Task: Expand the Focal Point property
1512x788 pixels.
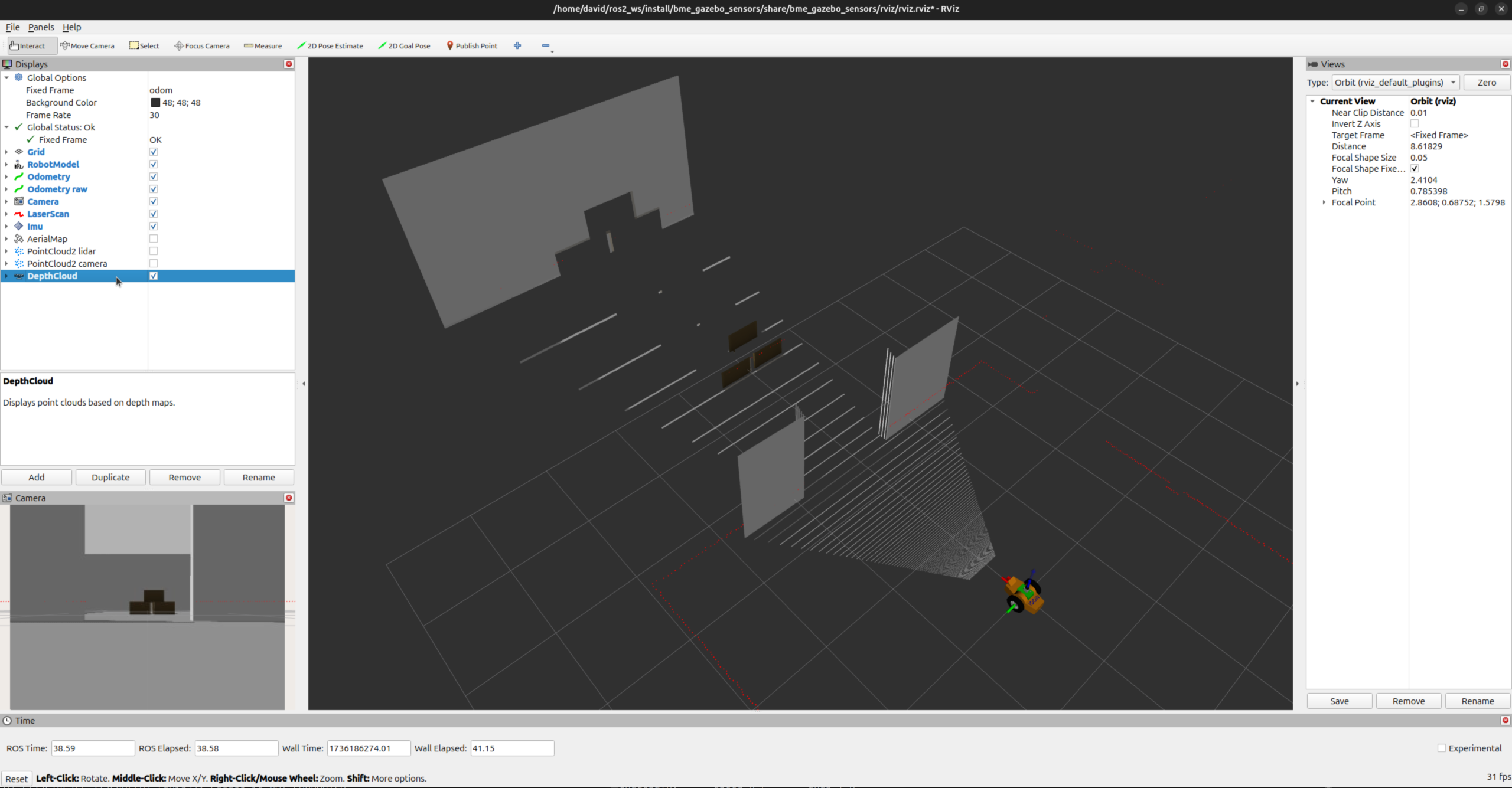Action: (x=1324, y=202)
